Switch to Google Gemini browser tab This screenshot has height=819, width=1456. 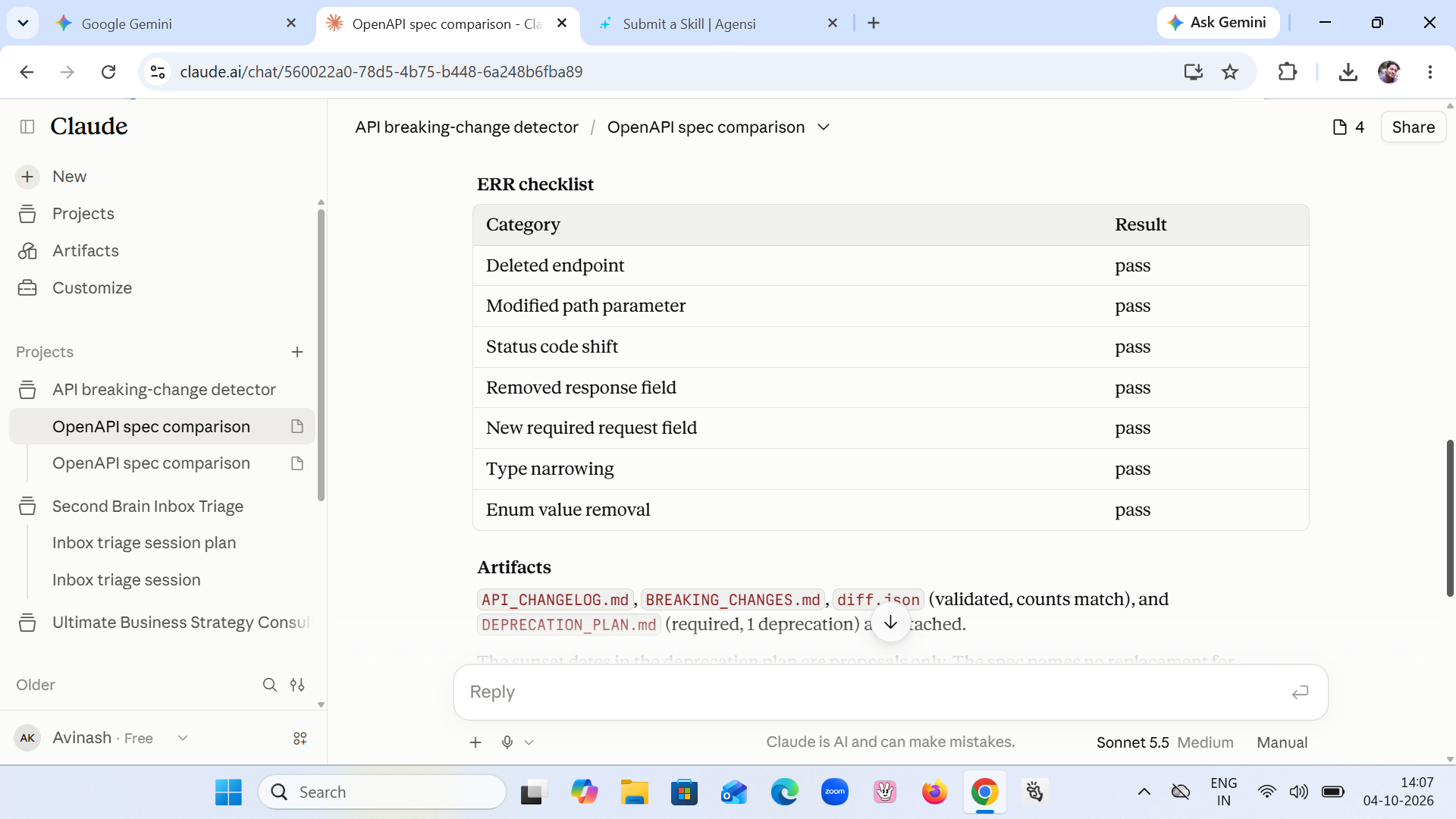(x=176, y=24)
